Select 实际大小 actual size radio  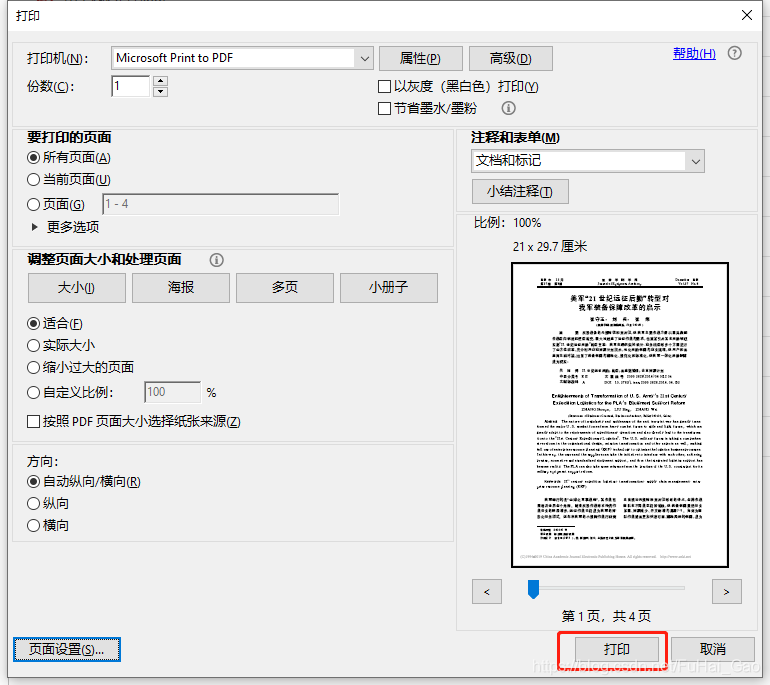pos(33,346)
